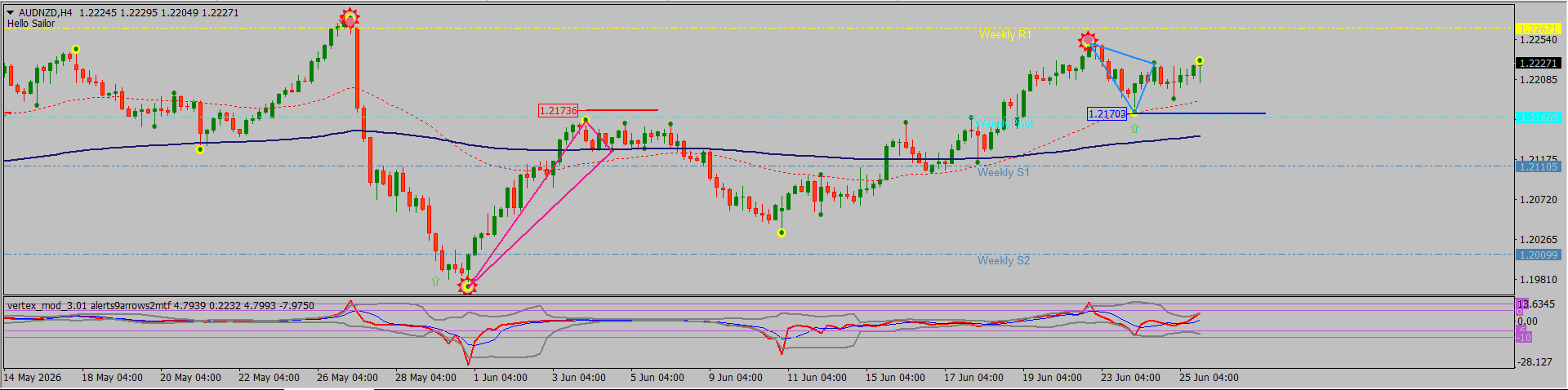This screenshot has height=390, width=1568.
Task: Click the -28.127 indicator scale value
Action: tap(1536, 361)
